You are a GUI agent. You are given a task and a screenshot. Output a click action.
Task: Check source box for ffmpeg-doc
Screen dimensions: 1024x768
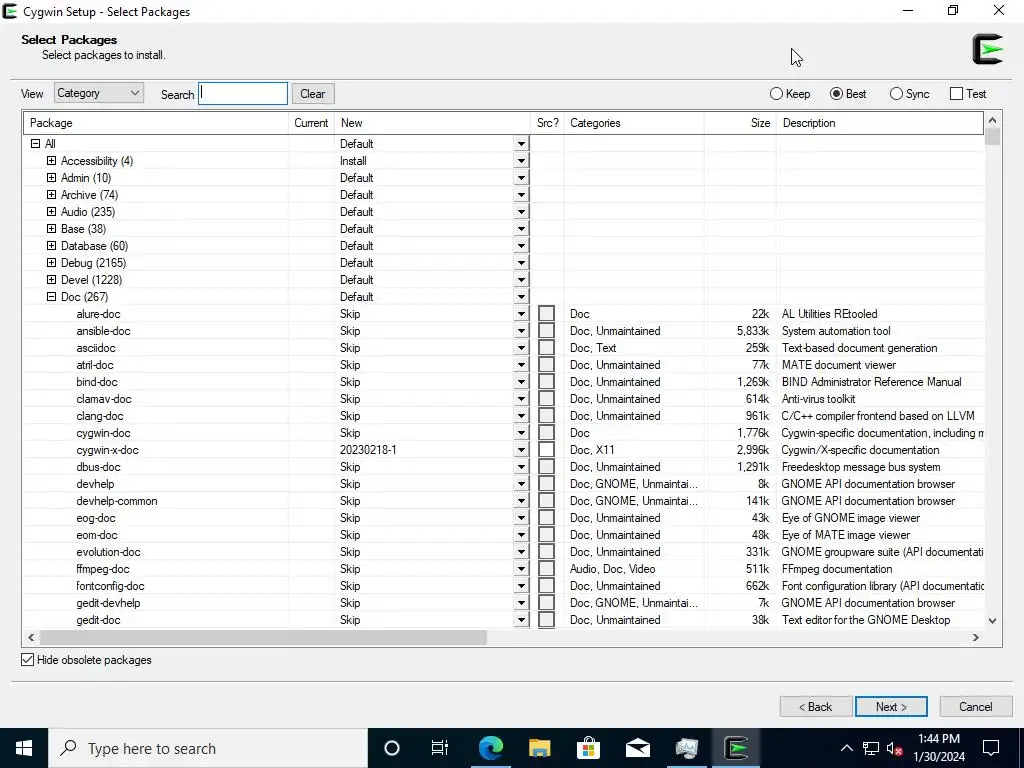(547, 568)
